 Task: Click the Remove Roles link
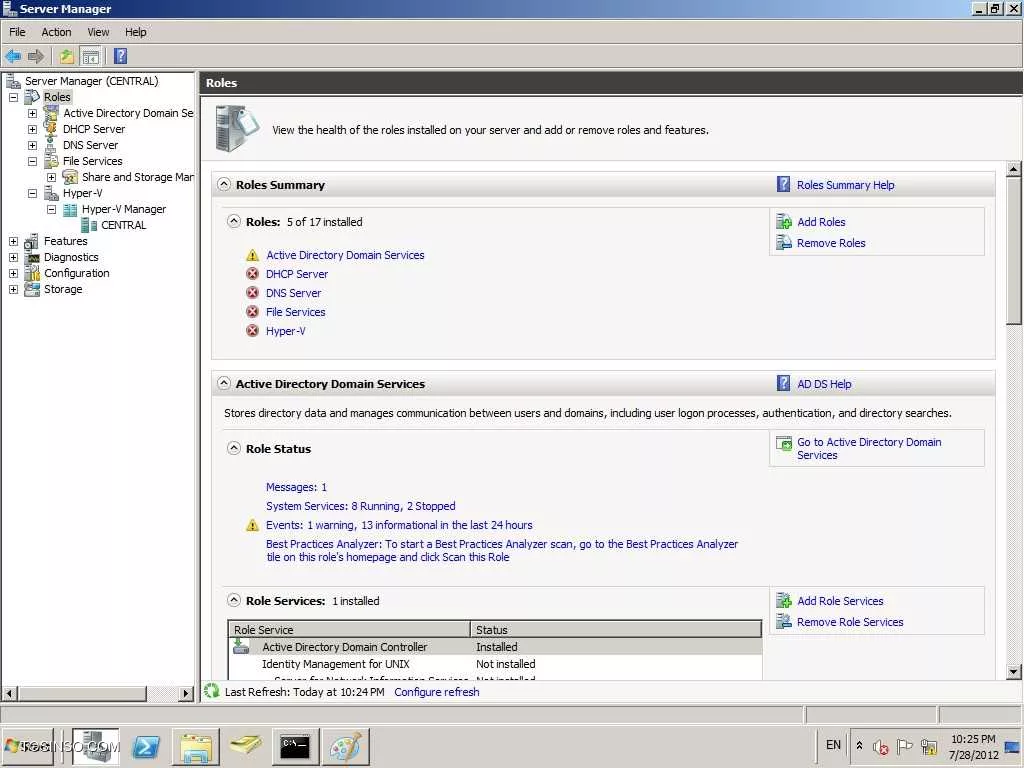(x=831, y=243)
